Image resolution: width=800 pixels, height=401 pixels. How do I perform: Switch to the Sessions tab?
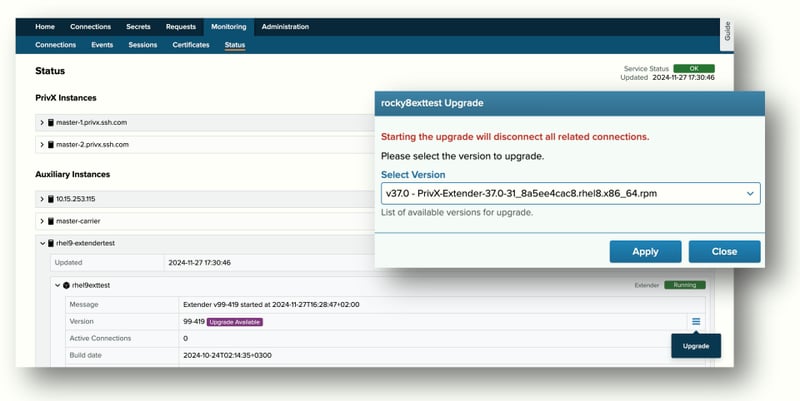click(x=142, y=45)
